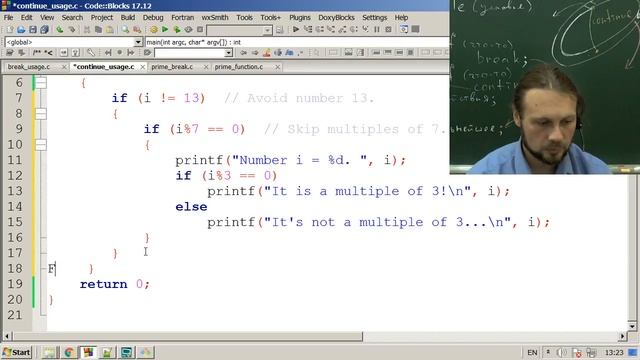This screenshot has height=360, width=640.
Task: Collapse the code fold at line 8
Action: point(41,114)
